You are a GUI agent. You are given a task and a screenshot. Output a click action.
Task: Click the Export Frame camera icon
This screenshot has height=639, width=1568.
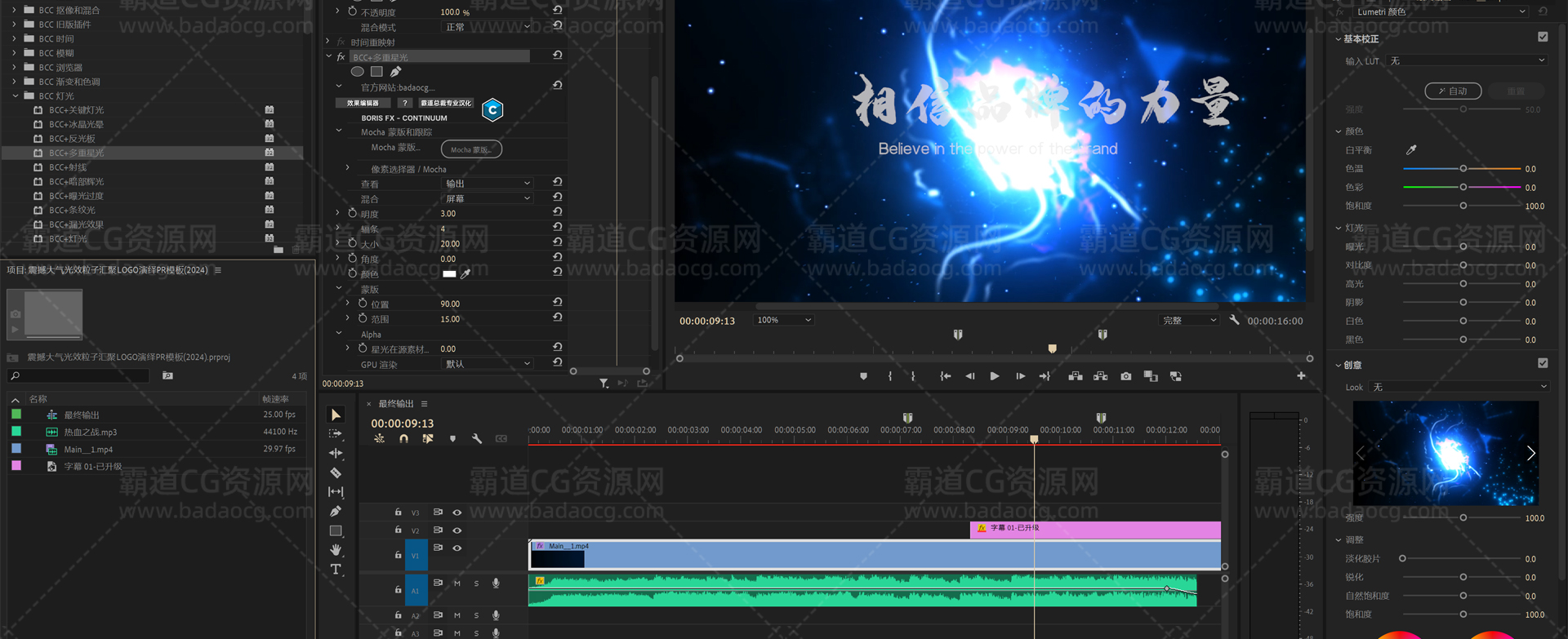coord(1126,376)
